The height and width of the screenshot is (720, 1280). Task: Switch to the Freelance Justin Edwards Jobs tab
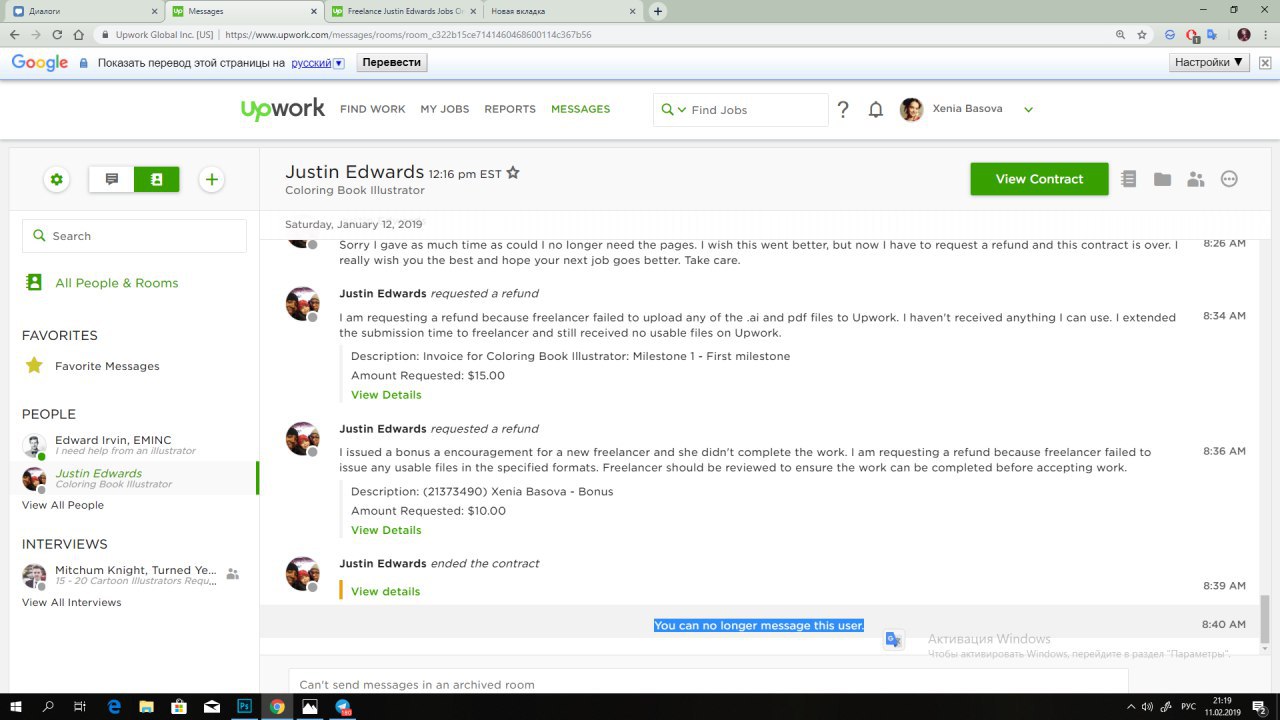point(404,11)
